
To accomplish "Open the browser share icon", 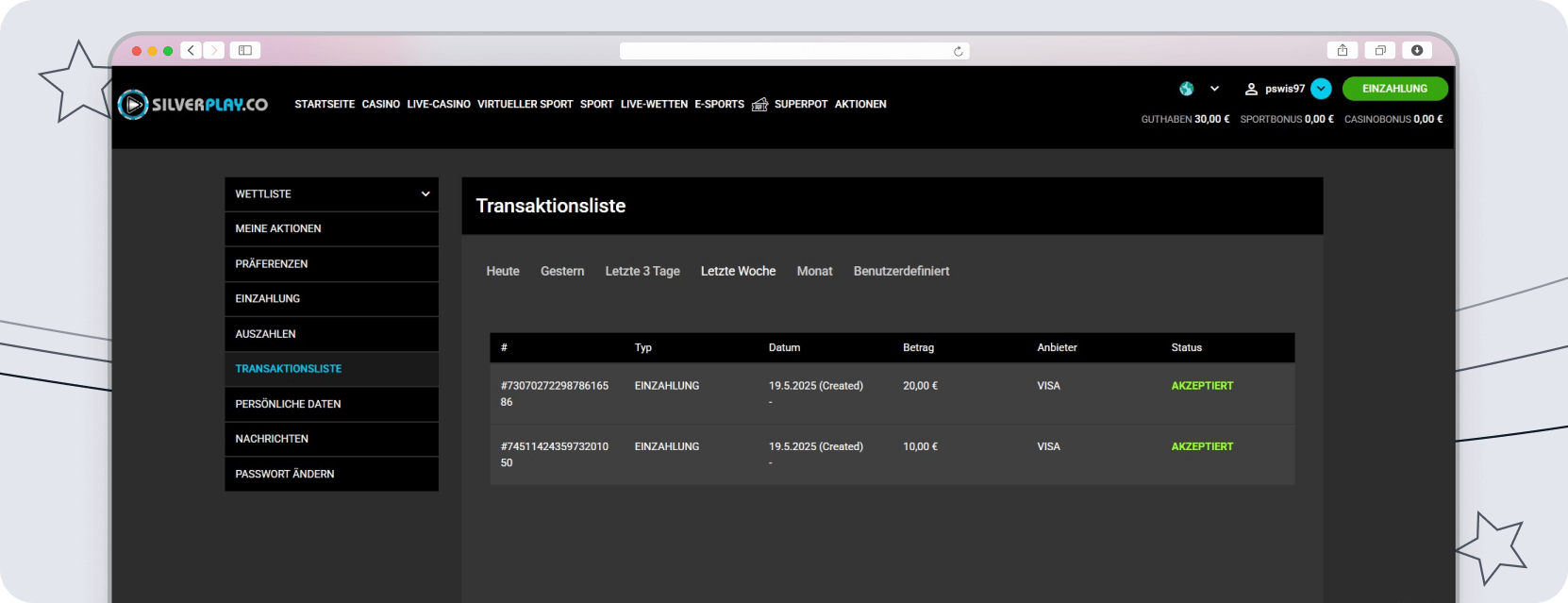I will pyautogui.click(x=1343, y=50).
